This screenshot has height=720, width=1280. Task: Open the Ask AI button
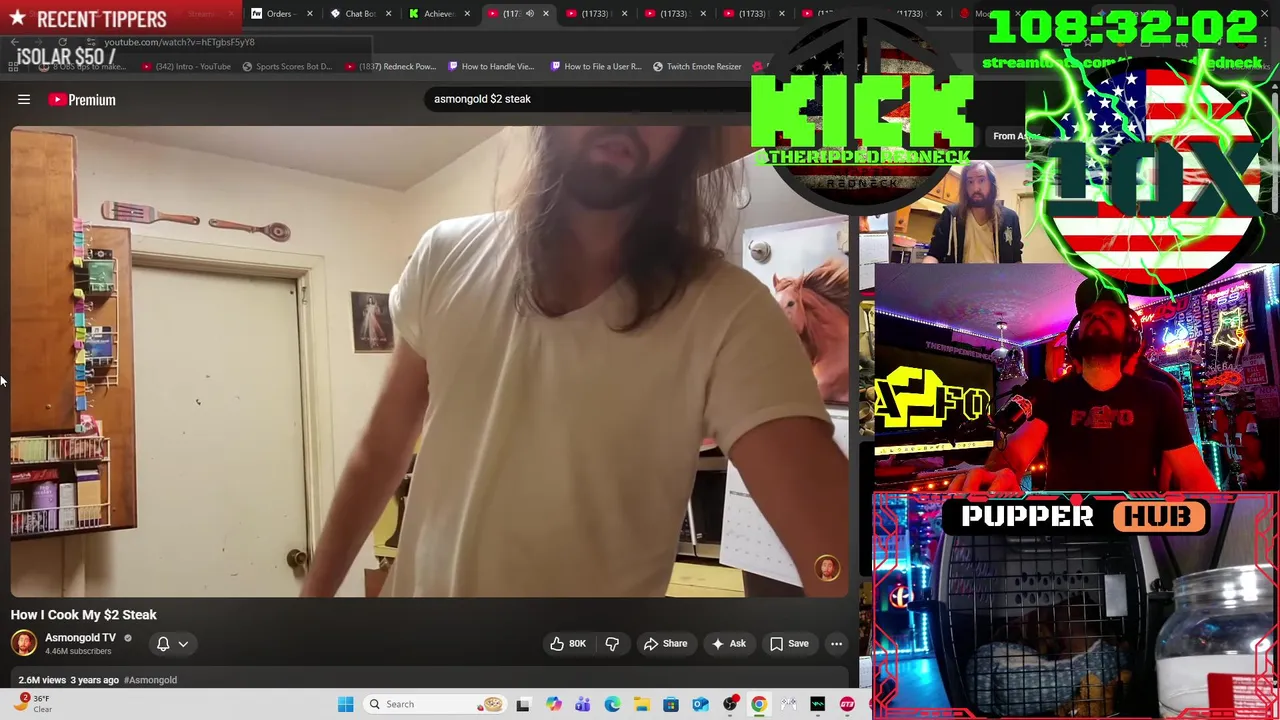(729, 644)
